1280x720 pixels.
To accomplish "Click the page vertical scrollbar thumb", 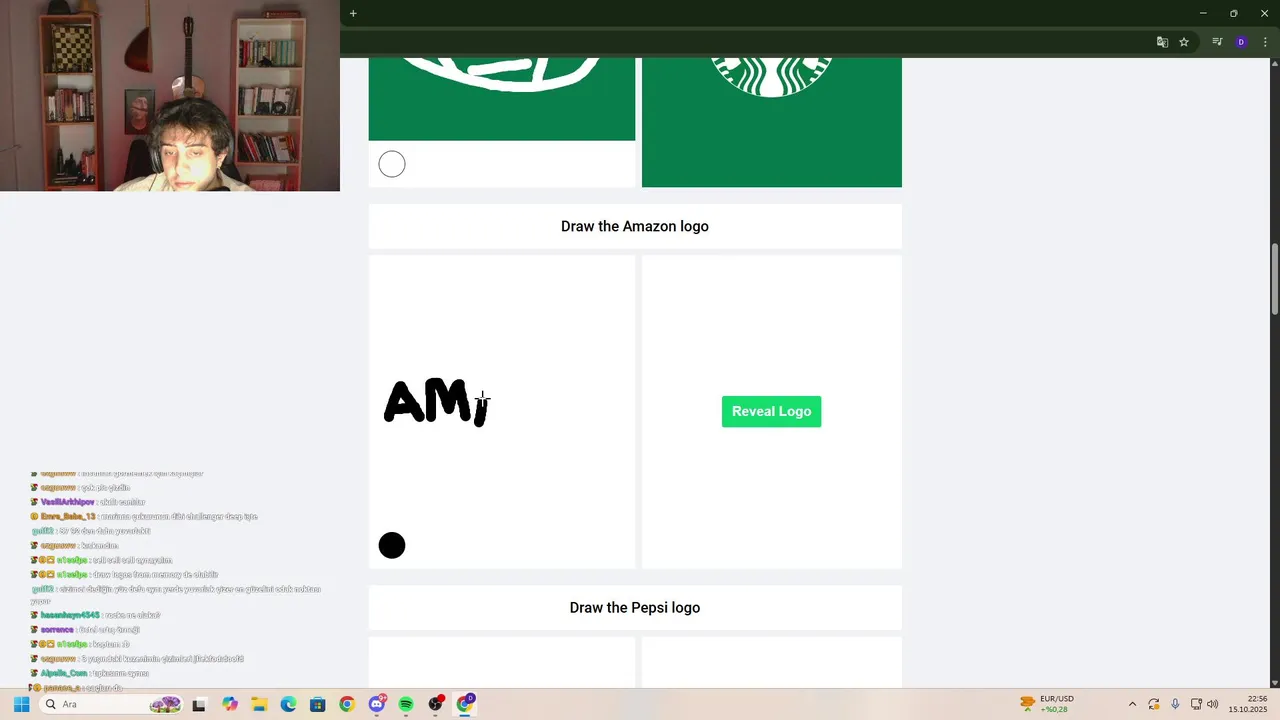I will coord(1274,280).
